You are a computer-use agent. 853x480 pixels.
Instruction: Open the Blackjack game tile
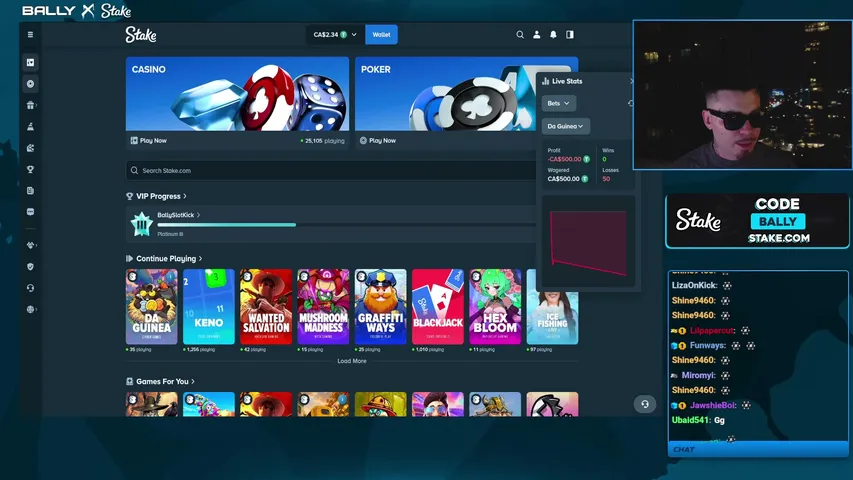(x=438, y=306)
